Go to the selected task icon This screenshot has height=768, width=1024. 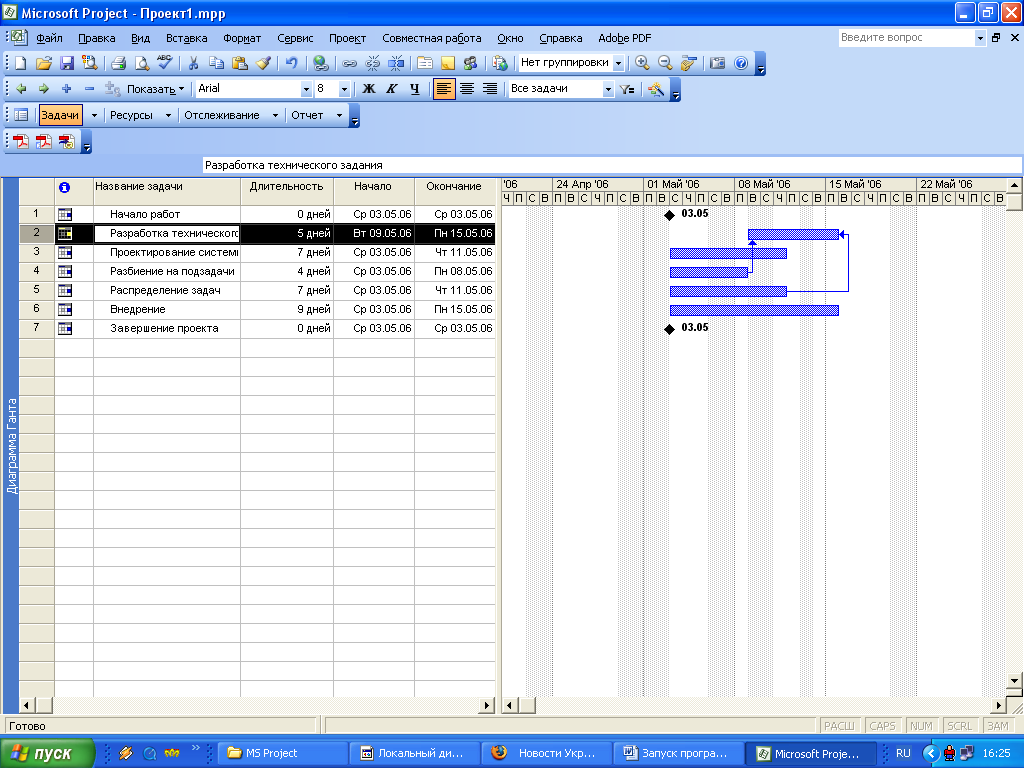click(688, 63)
